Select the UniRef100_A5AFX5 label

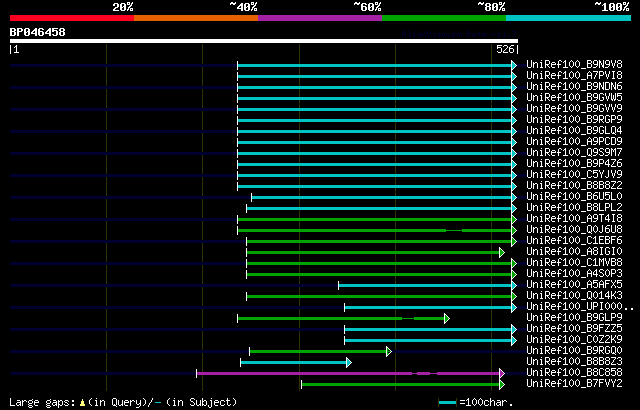coord(574,285)
